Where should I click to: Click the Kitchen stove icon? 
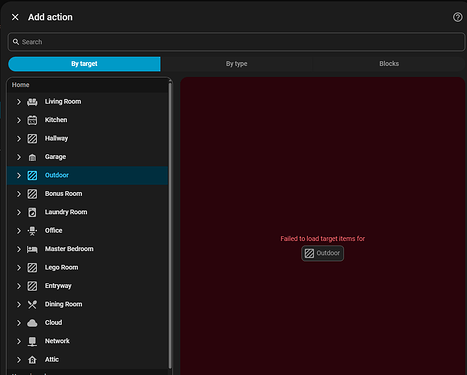pos(32,120)
